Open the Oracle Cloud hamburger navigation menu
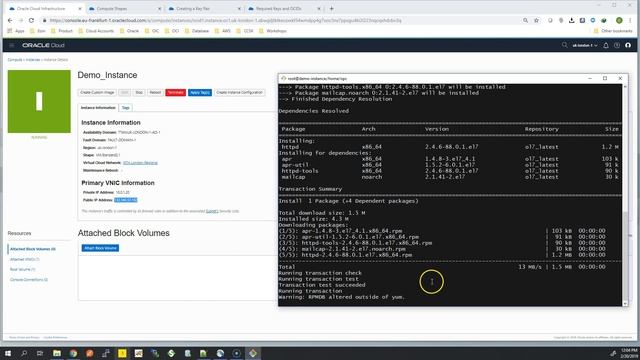 [11, 45]
